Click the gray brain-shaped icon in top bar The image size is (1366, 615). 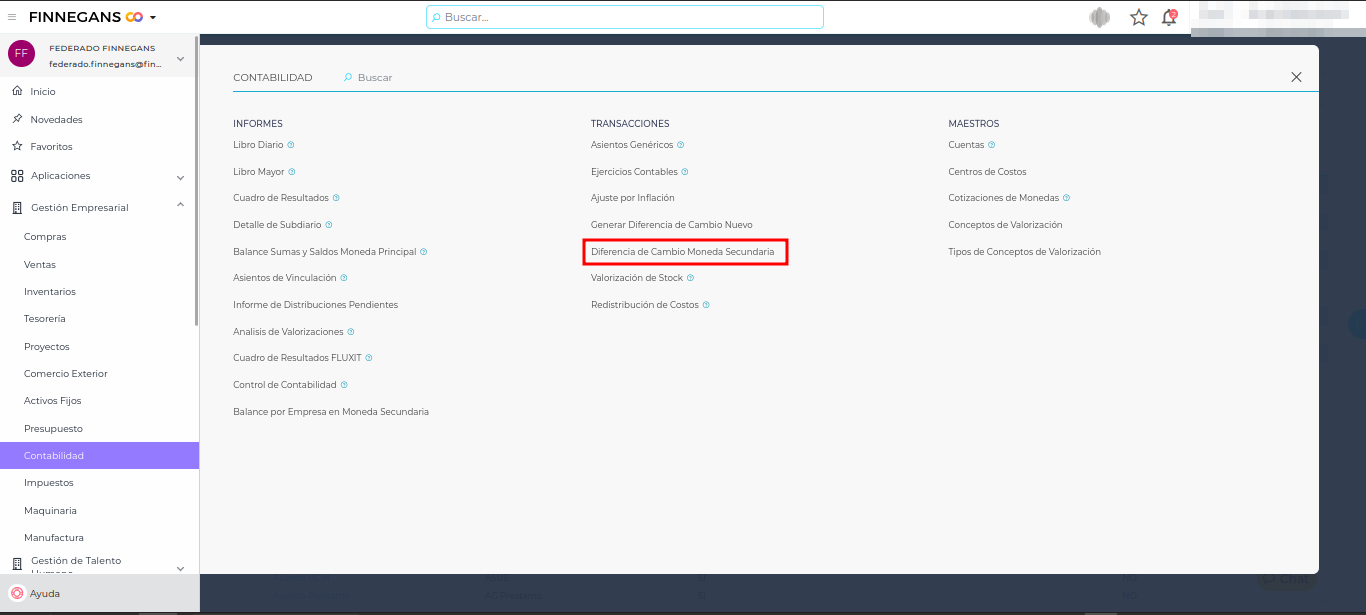tap(1100, 17)
